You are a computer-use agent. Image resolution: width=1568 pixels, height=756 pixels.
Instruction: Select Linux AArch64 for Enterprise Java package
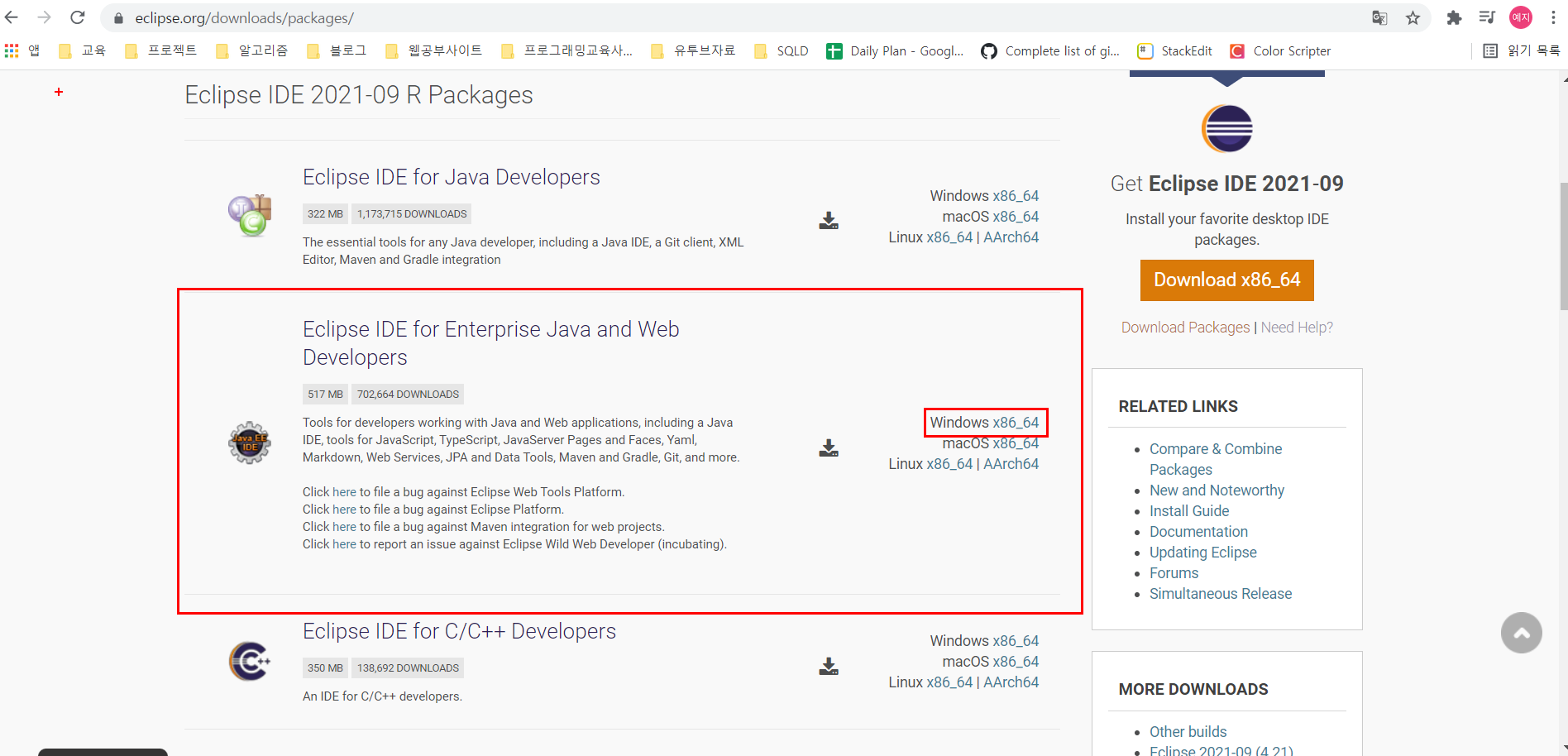pos(1011,464)
